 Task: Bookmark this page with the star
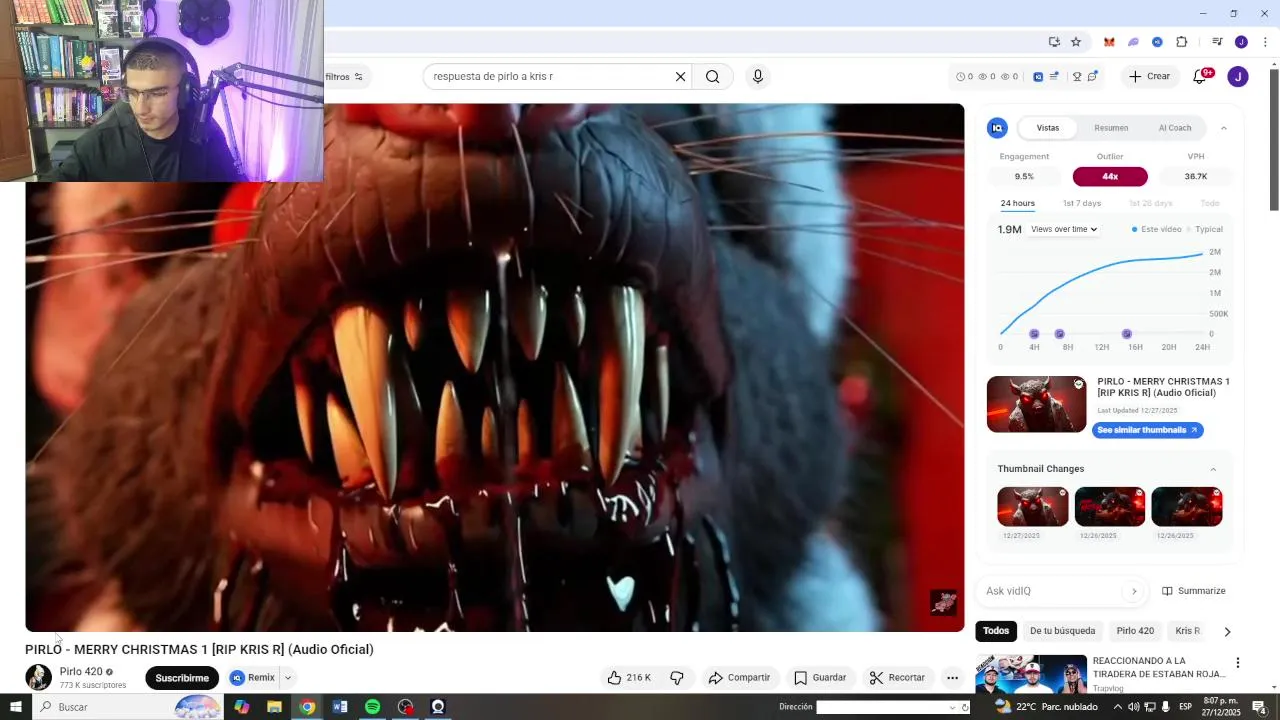coord(1076,42)
